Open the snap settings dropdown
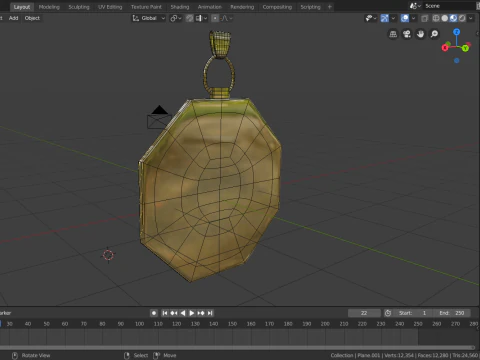The image size is (480, 360). pos(201,18)
